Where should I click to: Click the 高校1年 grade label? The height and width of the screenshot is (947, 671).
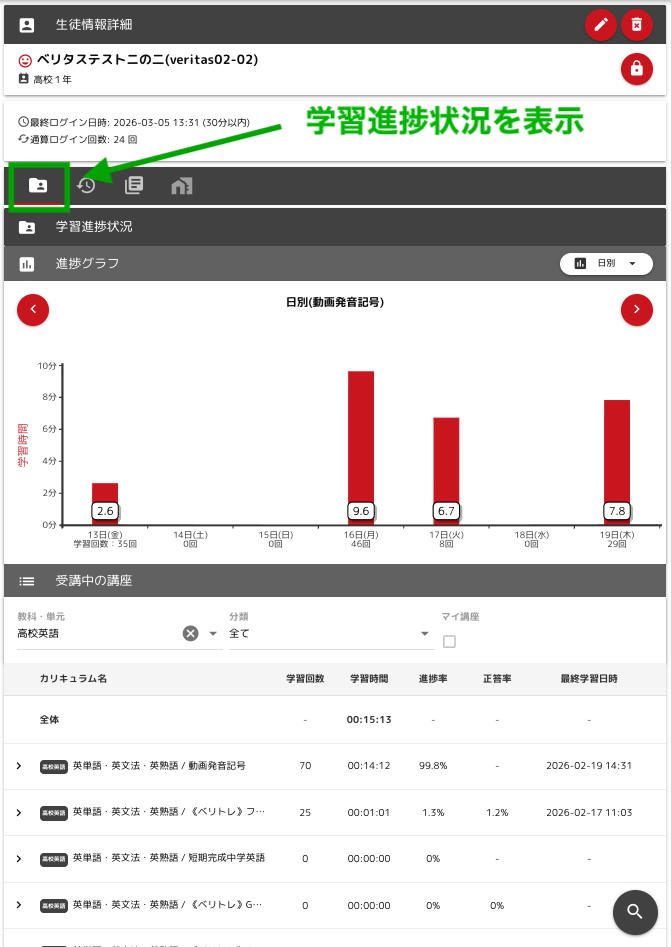click(x=53, y=79)
